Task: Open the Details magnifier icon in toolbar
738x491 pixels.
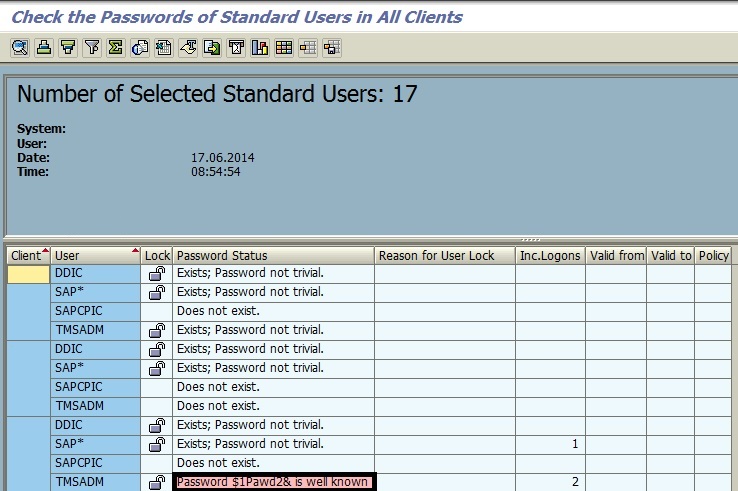Action: point(20,48)
